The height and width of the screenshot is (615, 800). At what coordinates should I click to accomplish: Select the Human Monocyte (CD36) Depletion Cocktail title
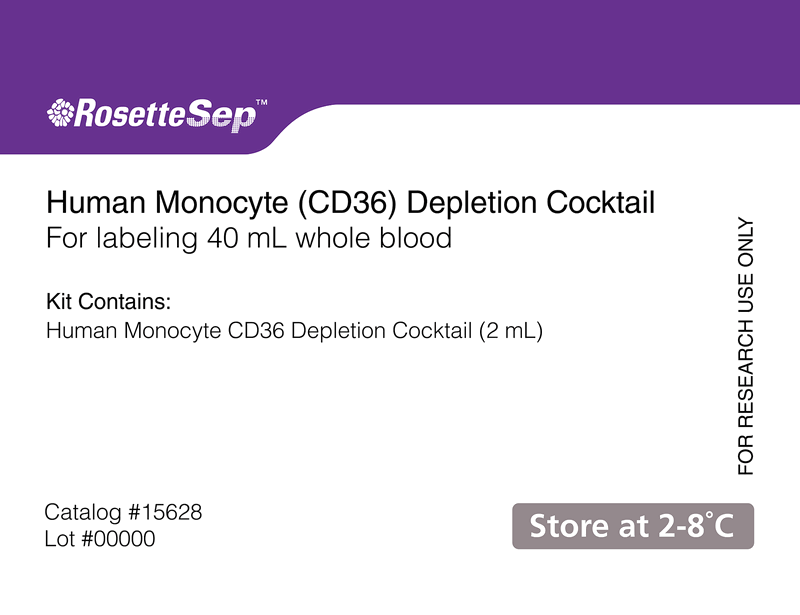point(351,203)
